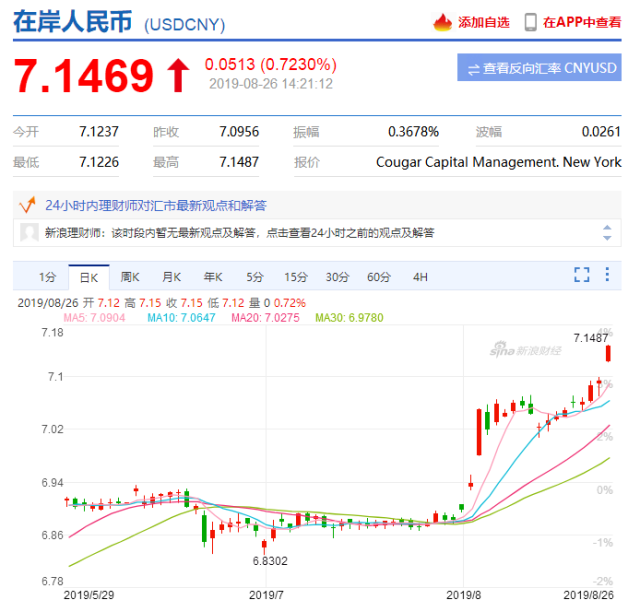The width and height of the screenshot is (640, 600).
Task: Switch chart to 周K weekly candles
Action: pos(130,276)
